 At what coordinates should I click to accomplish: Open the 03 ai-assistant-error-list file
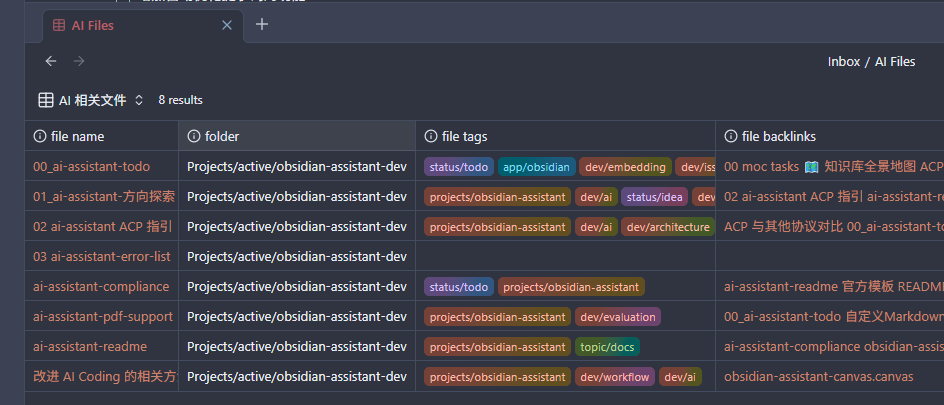click(x=102, y=257)
